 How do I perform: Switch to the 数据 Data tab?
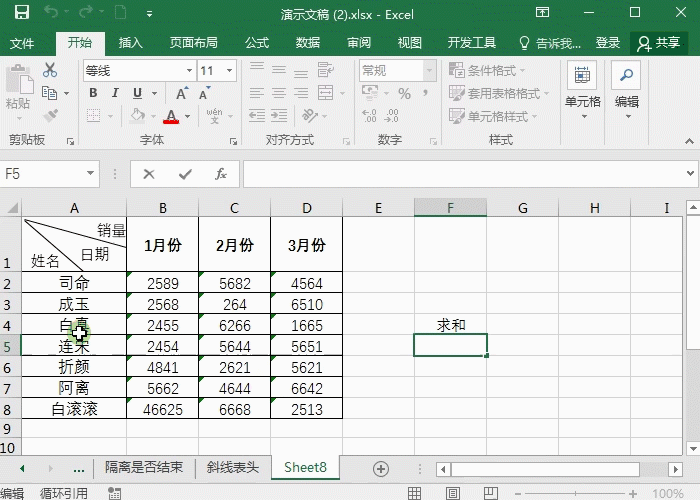(308, 43)
